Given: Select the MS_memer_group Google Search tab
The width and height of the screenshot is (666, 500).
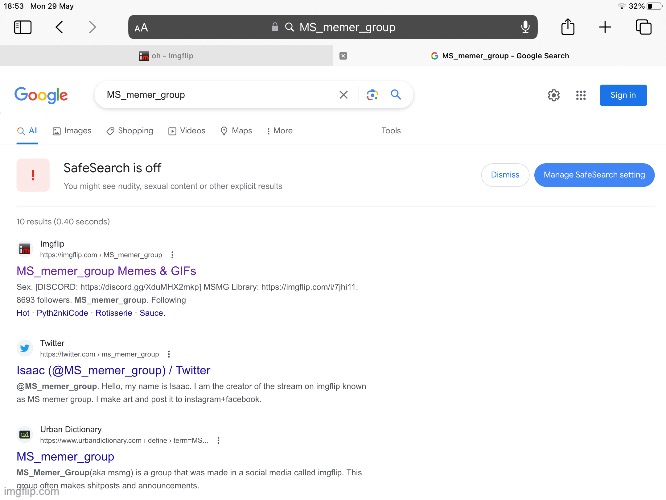Looking at the screenshot, I should (x=500, y=56).
